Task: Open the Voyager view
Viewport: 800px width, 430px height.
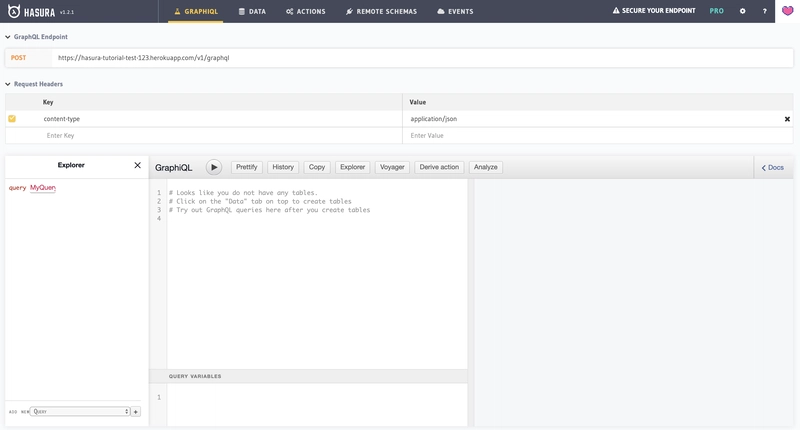Action: pyautogui.click(x=392, y=167)
